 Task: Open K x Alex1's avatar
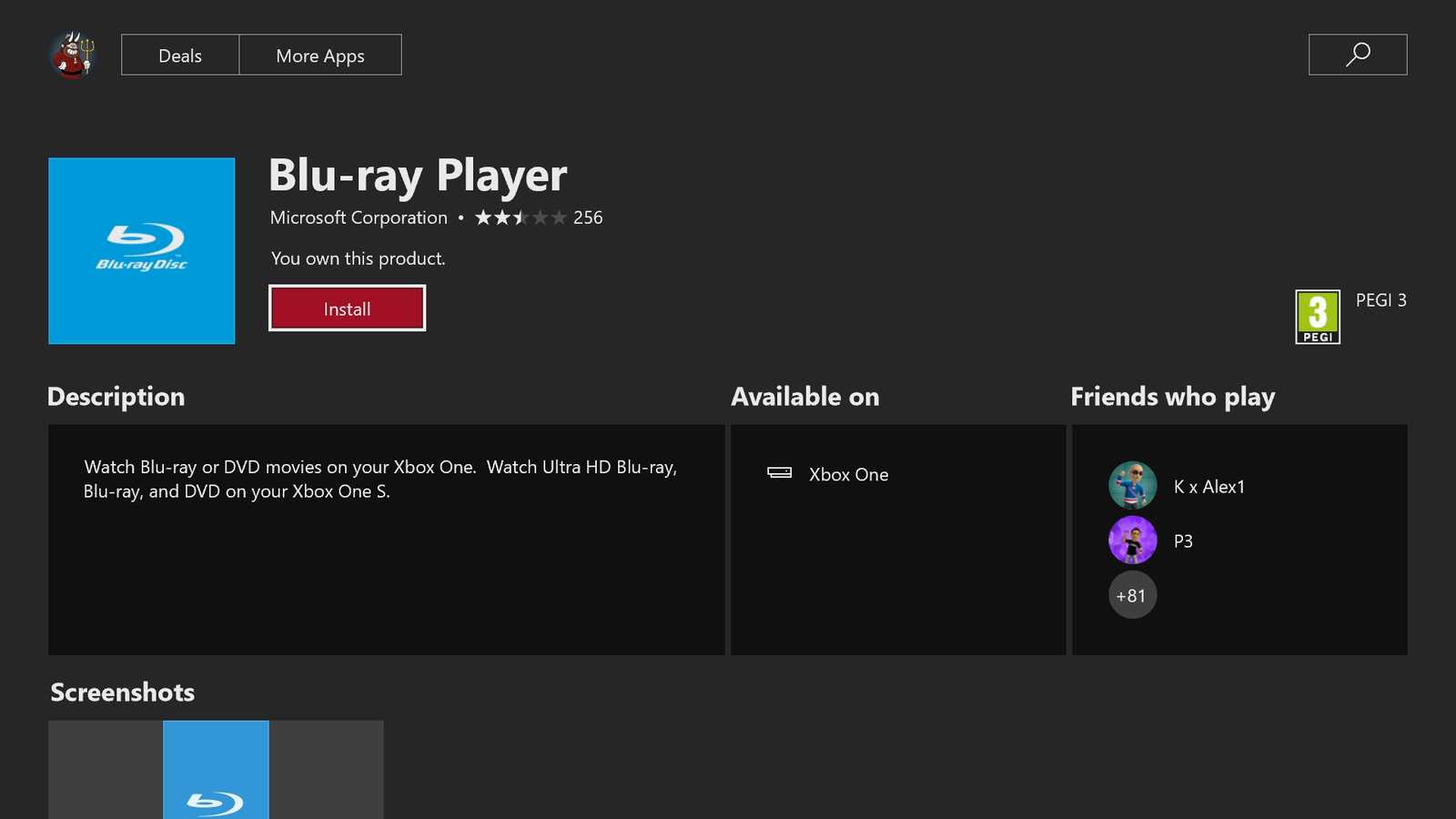(1132, 485)
